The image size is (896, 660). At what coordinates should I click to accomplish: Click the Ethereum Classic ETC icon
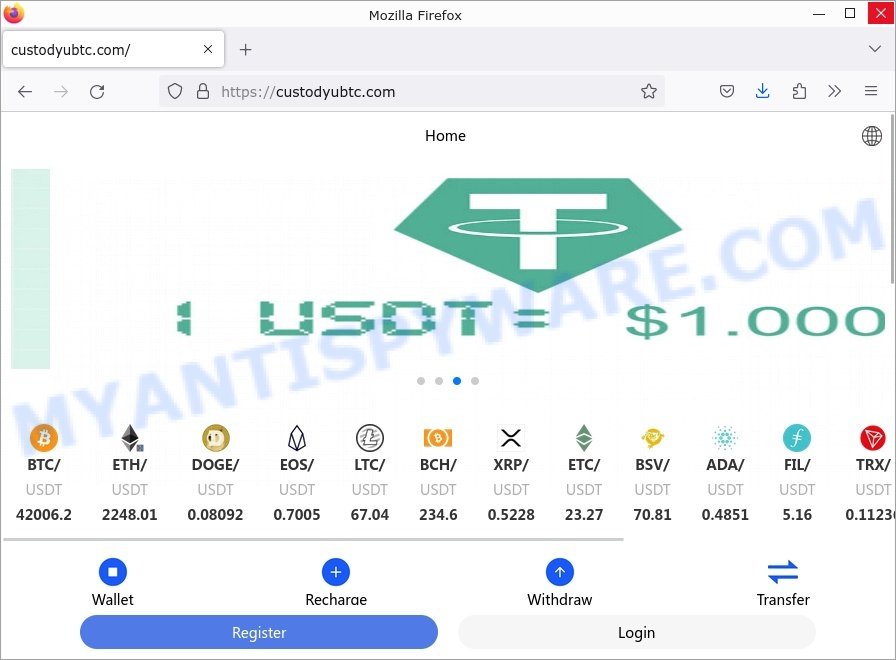[583, 438]
